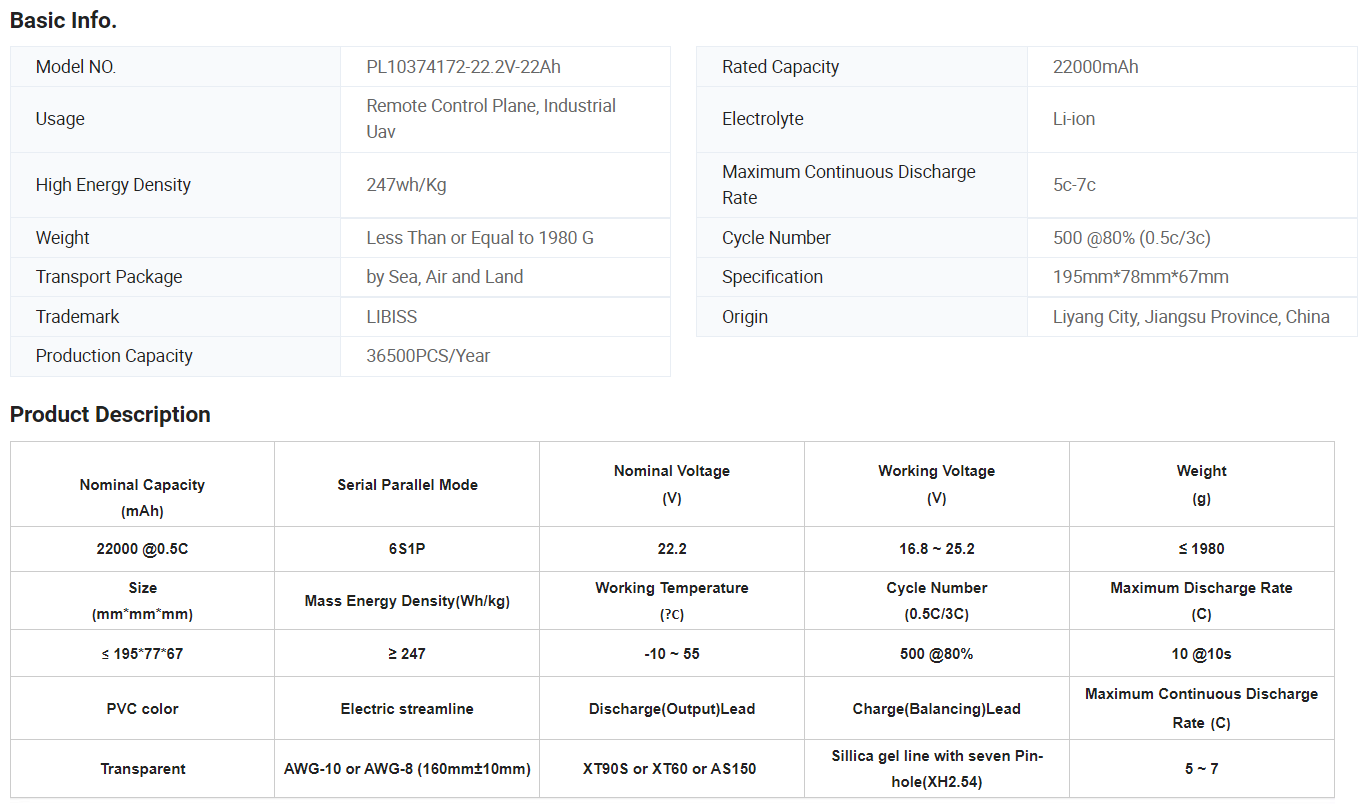Click the Rated Capacity 22000mAh value
Image resolution: width=1366 pixels, height=804 pixels.
[x=1095, y=67]
